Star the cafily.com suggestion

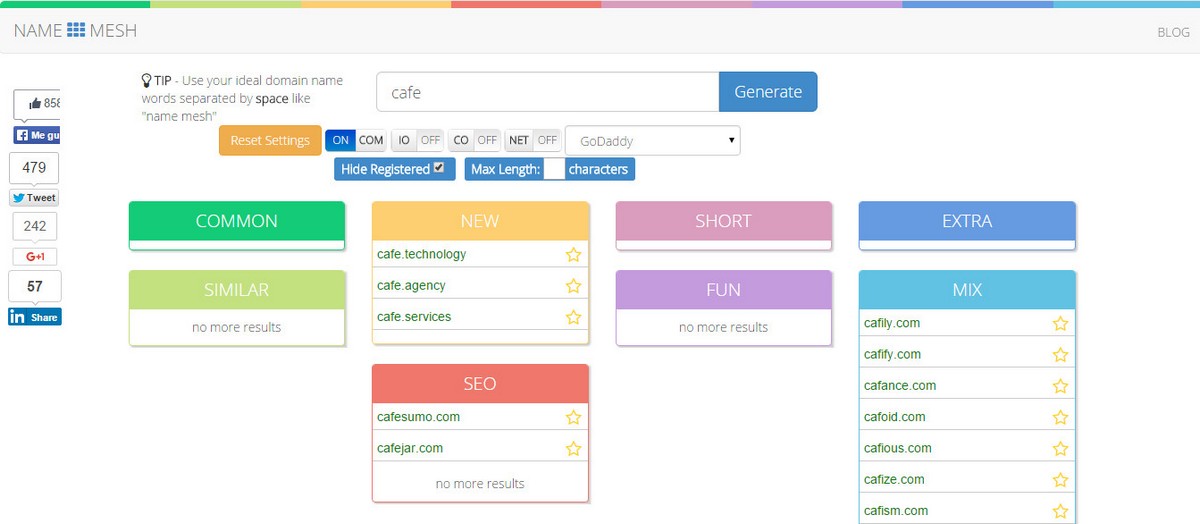pos(1060,324)
